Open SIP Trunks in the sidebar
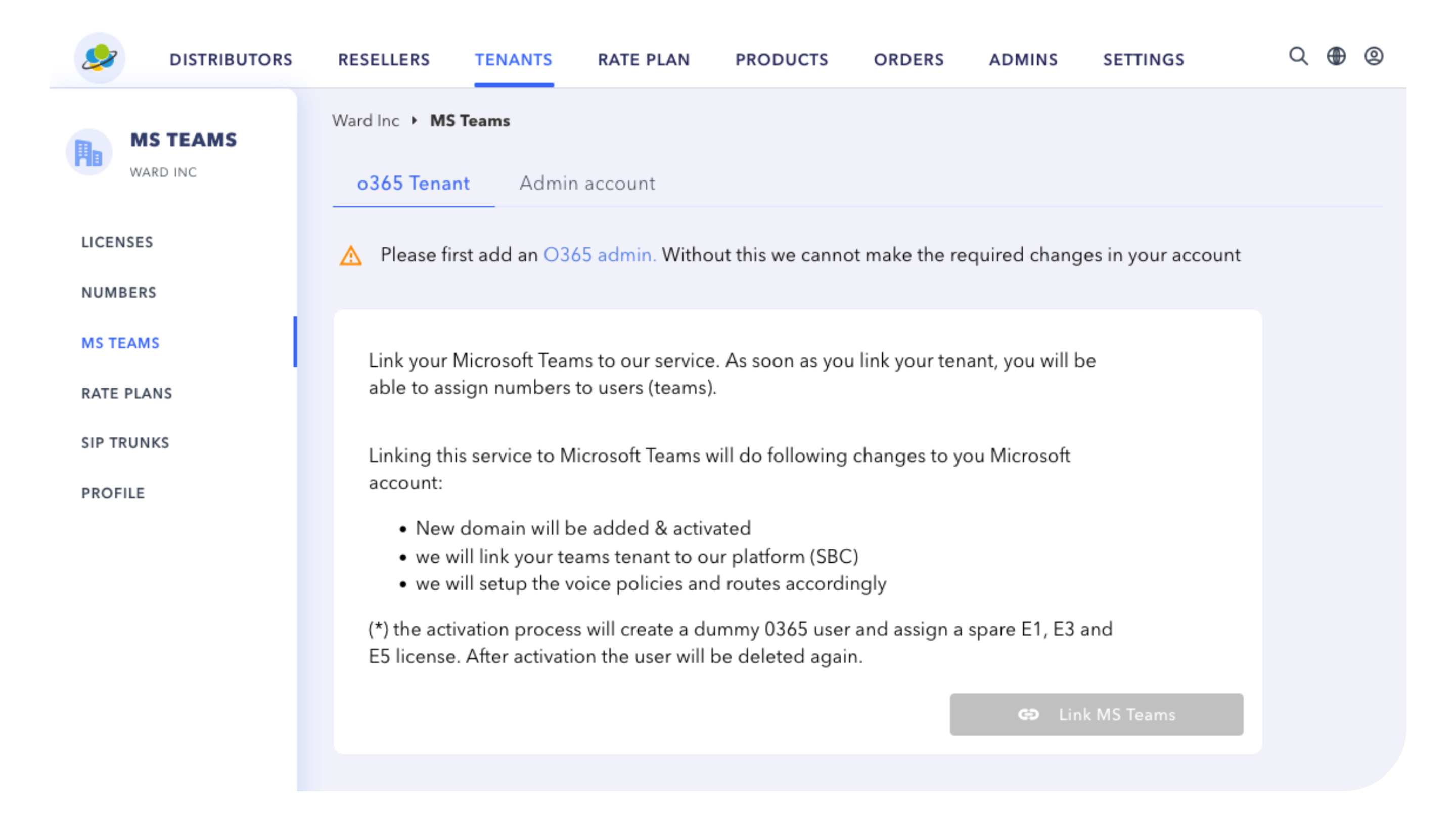The image size is (1456, 819). click(x=125, y=442)
